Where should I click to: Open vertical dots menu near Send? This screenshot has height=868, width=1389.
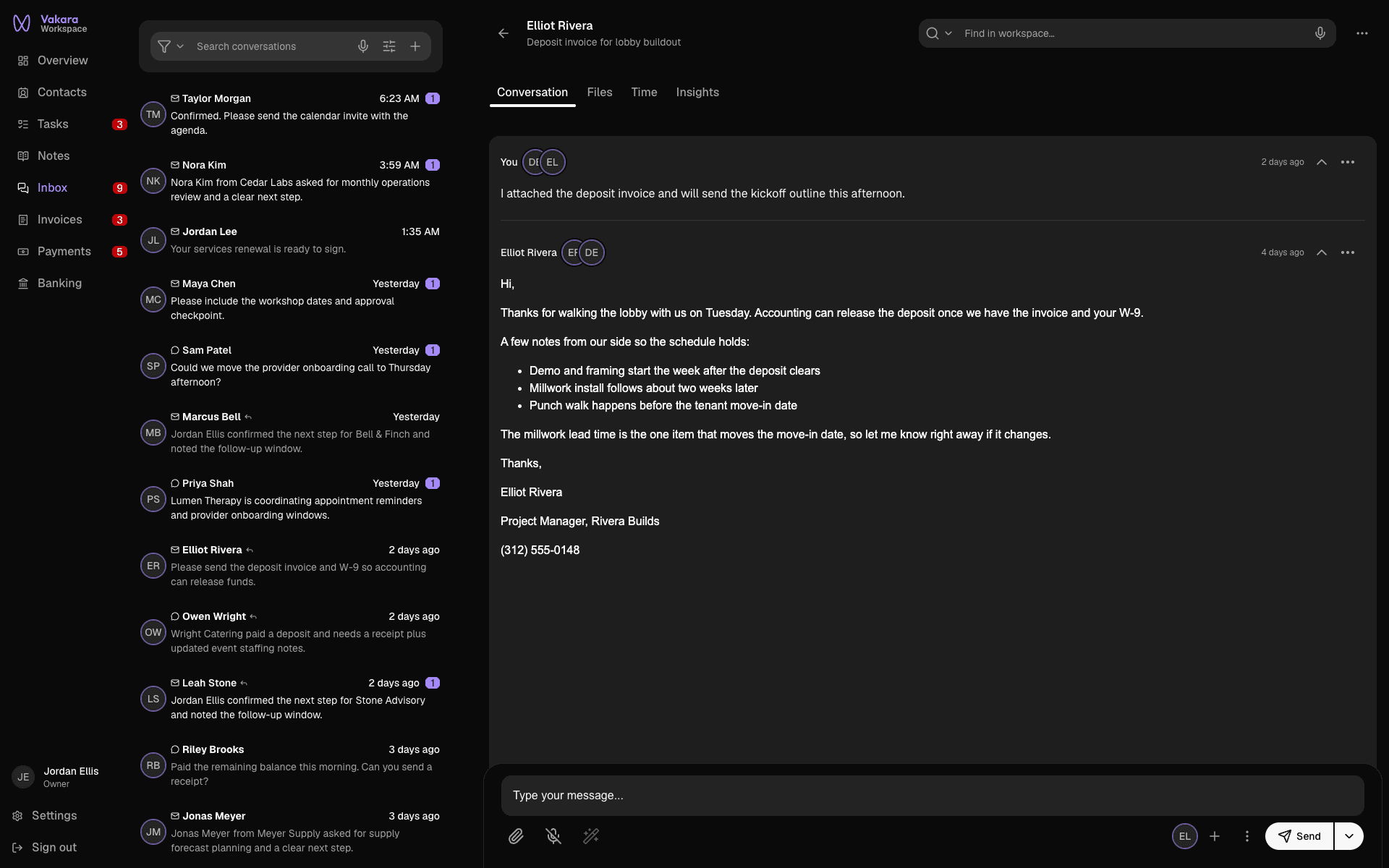(x=1247, y=836)
